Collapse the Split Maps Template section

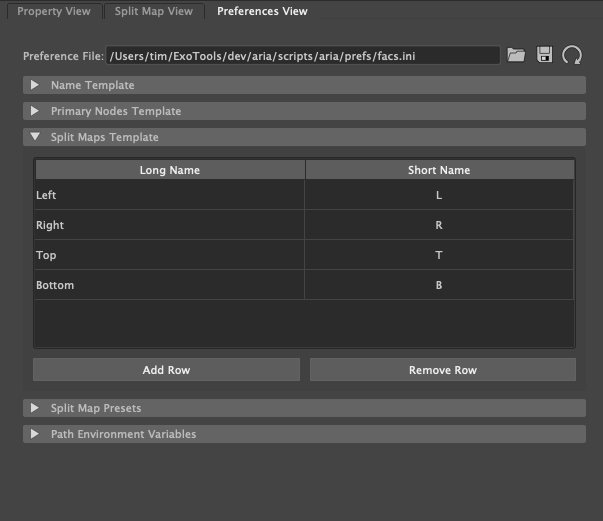click(x=304, y=137)
